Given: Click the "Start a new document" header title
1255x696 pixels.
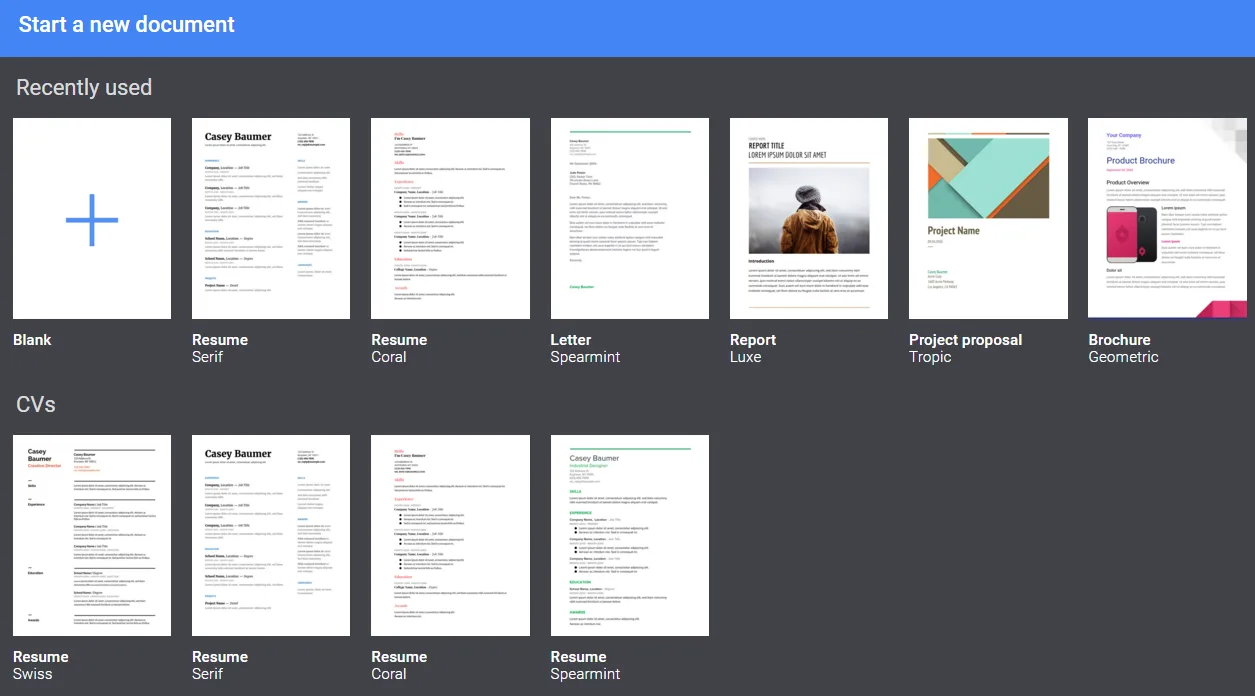Looking at the screenshot, I should tap(127, 25).
